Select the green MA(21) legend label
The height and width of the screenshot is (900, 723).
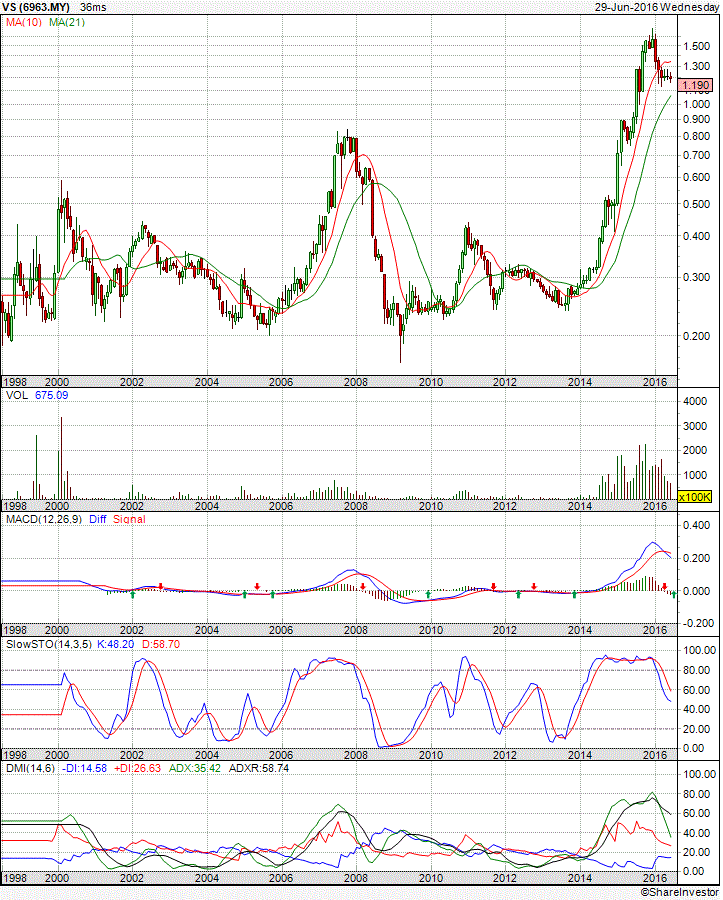(67, 22)
